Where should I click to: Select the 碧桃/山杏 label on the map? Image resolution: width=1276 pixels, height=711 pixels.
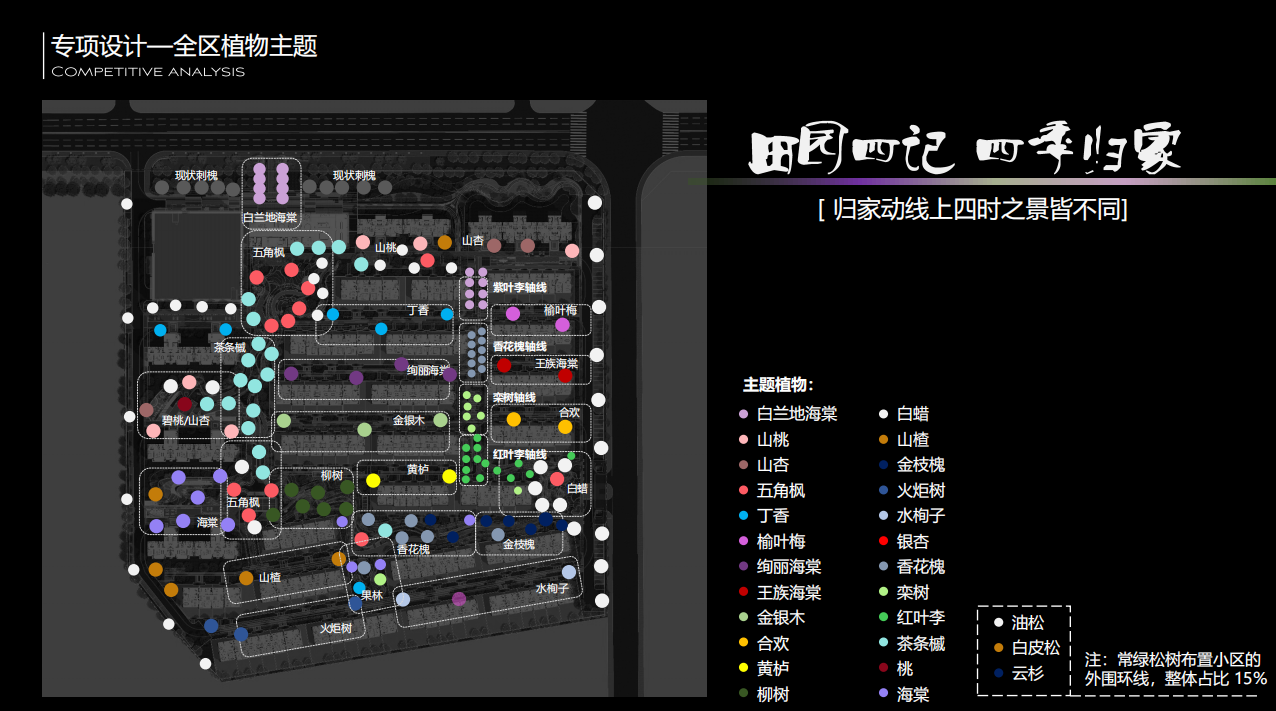click(x=186, y=421)
